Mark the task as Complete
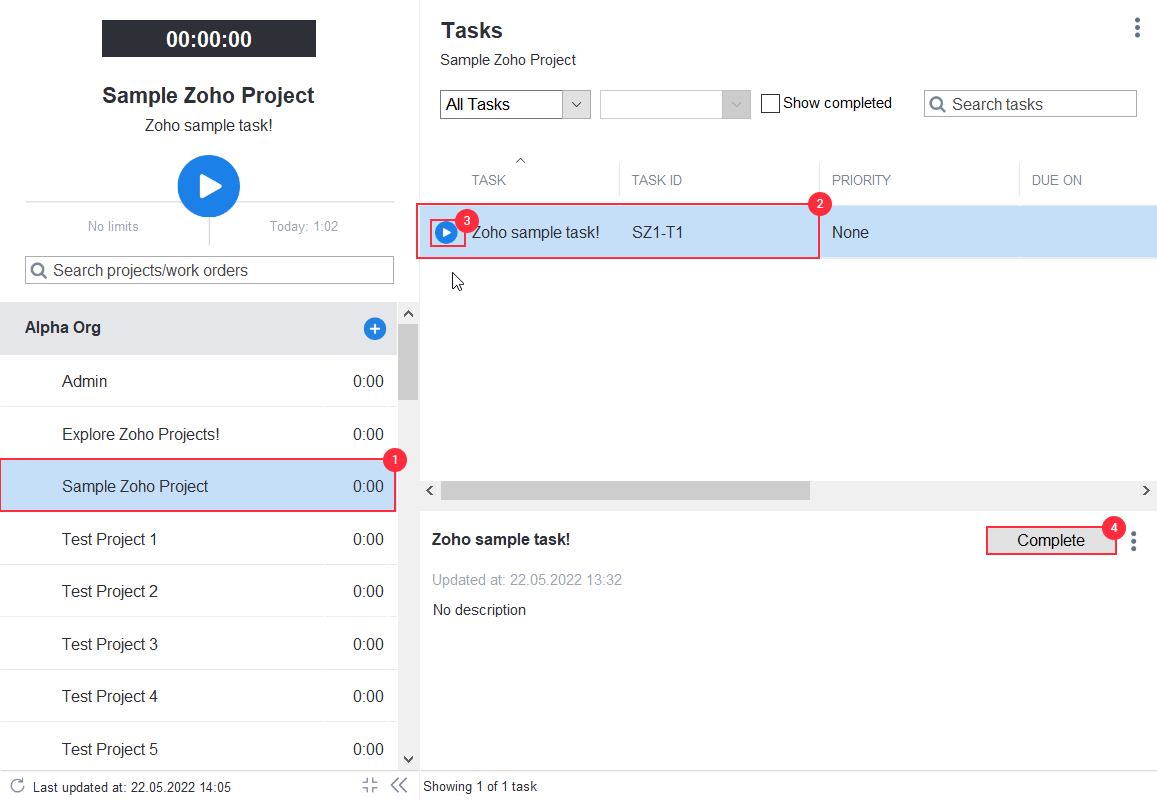This screenshot has width=1157, height=800. point(1051,540)
